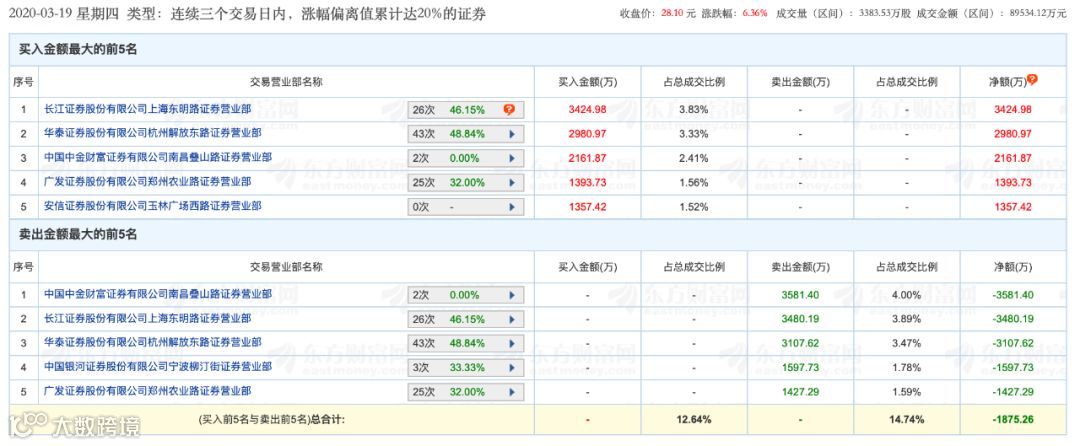Click the total net amount -1875.26

point(1012,419)
